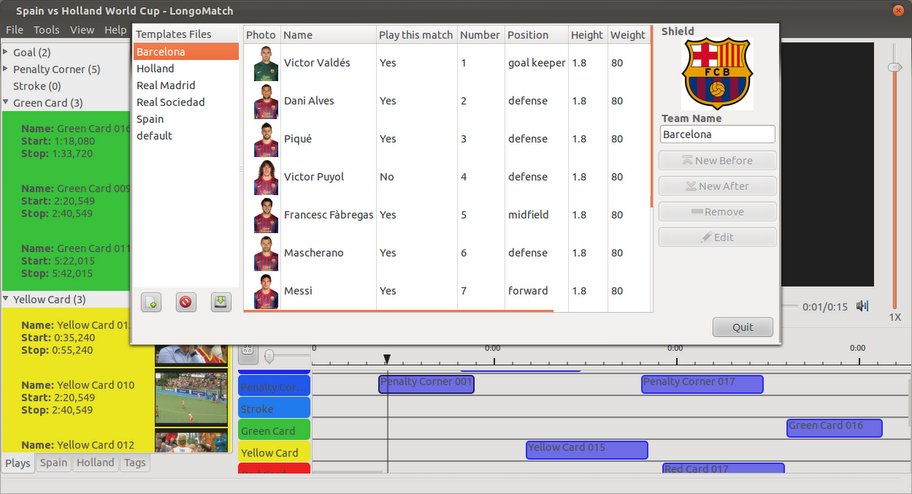The width and height of the screenshot is (912, 494).
Task: Click the New After button
Action: (x=717, y=186)
